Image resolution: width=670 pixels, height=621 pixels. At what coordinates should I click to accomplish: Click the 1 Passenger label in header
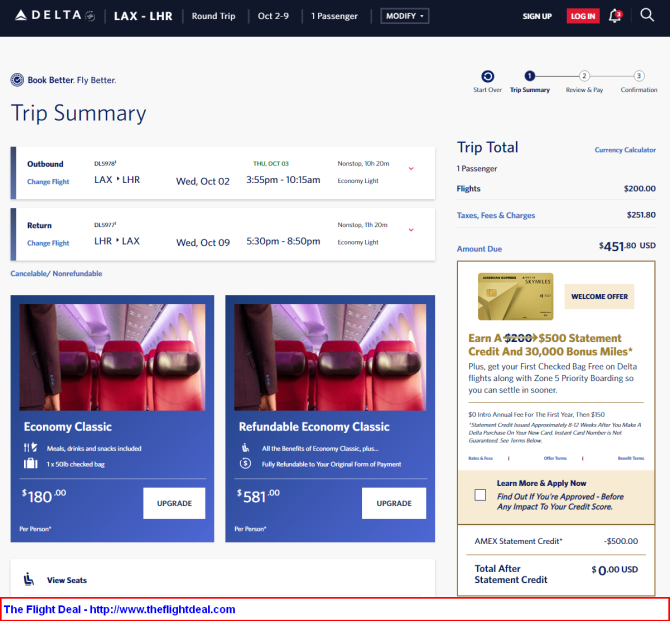pos(334,16)
